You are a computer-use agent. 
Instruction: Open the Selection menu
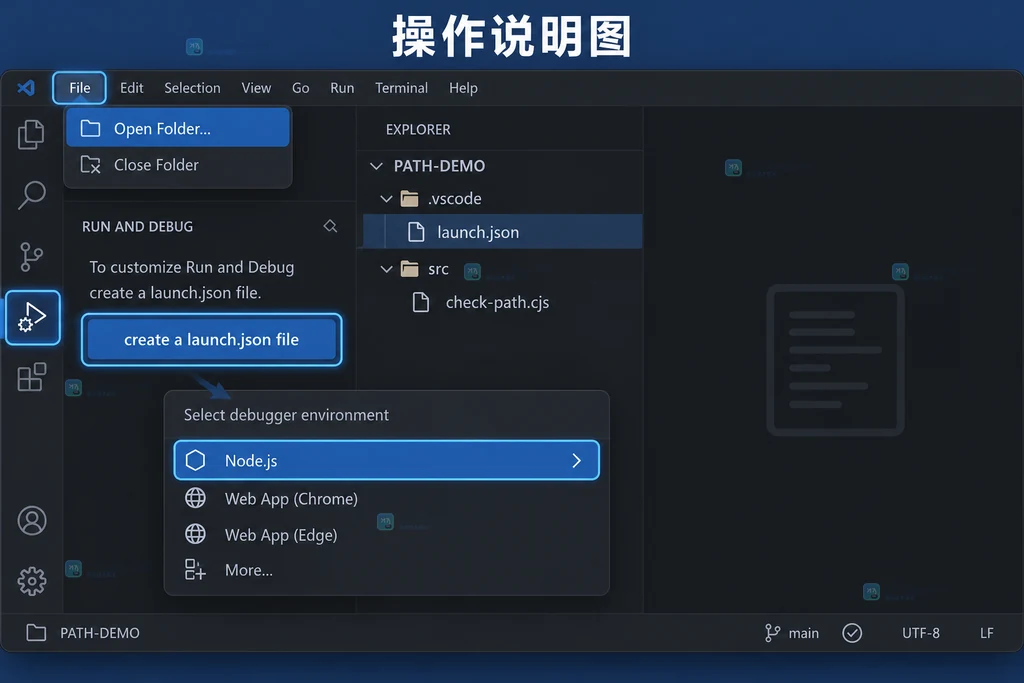[x=192, y=87]
